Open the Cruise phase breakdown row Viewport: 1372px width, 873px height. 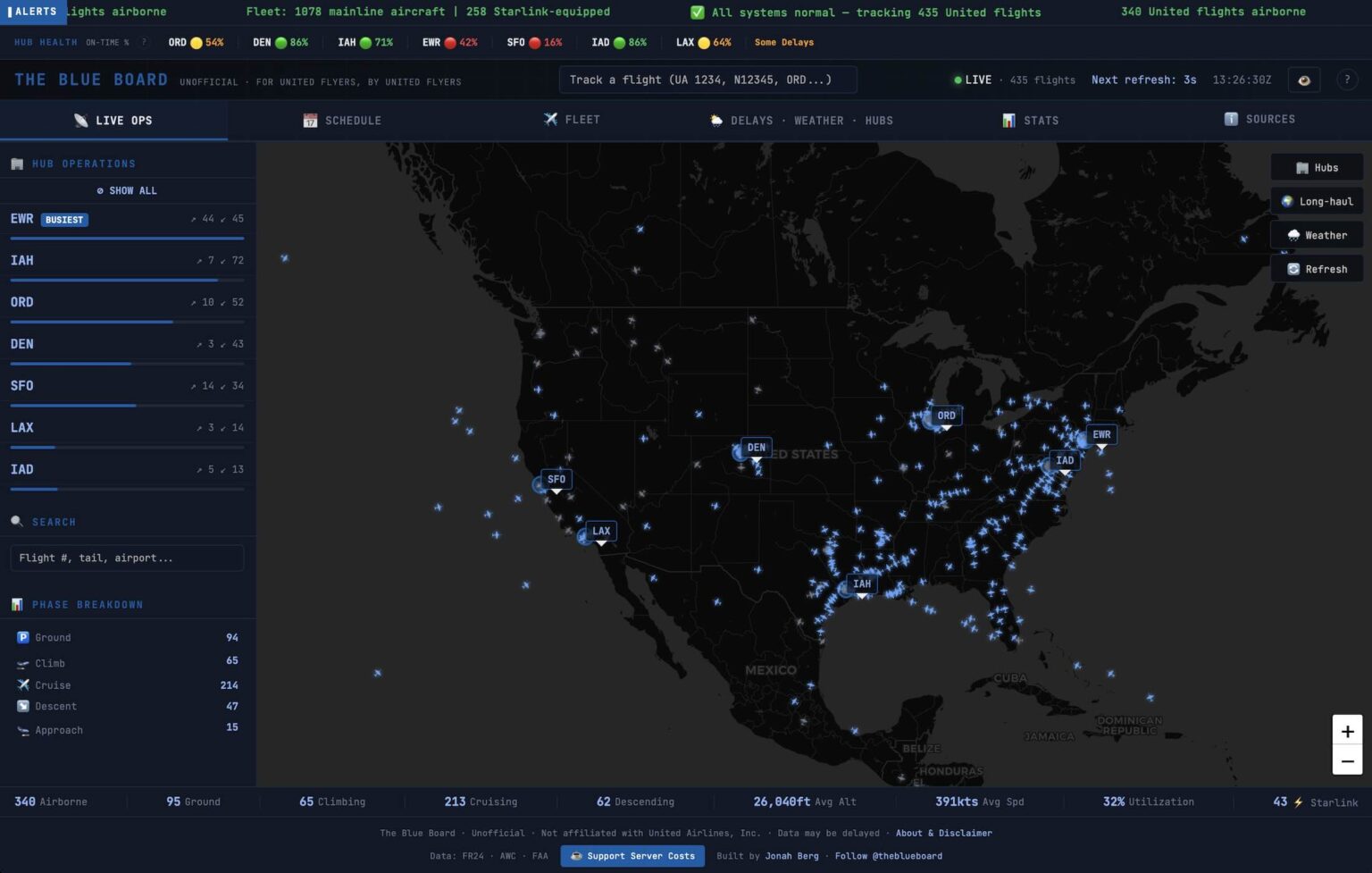point(127,685)
